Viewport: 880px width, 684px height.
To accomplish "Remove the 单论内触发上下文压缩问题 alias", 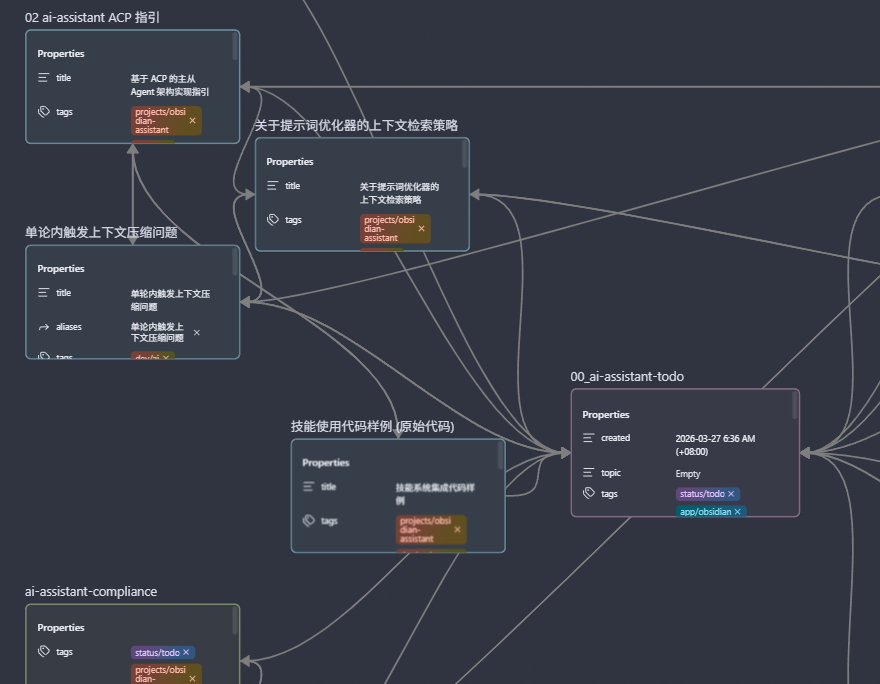I will 196,332.
